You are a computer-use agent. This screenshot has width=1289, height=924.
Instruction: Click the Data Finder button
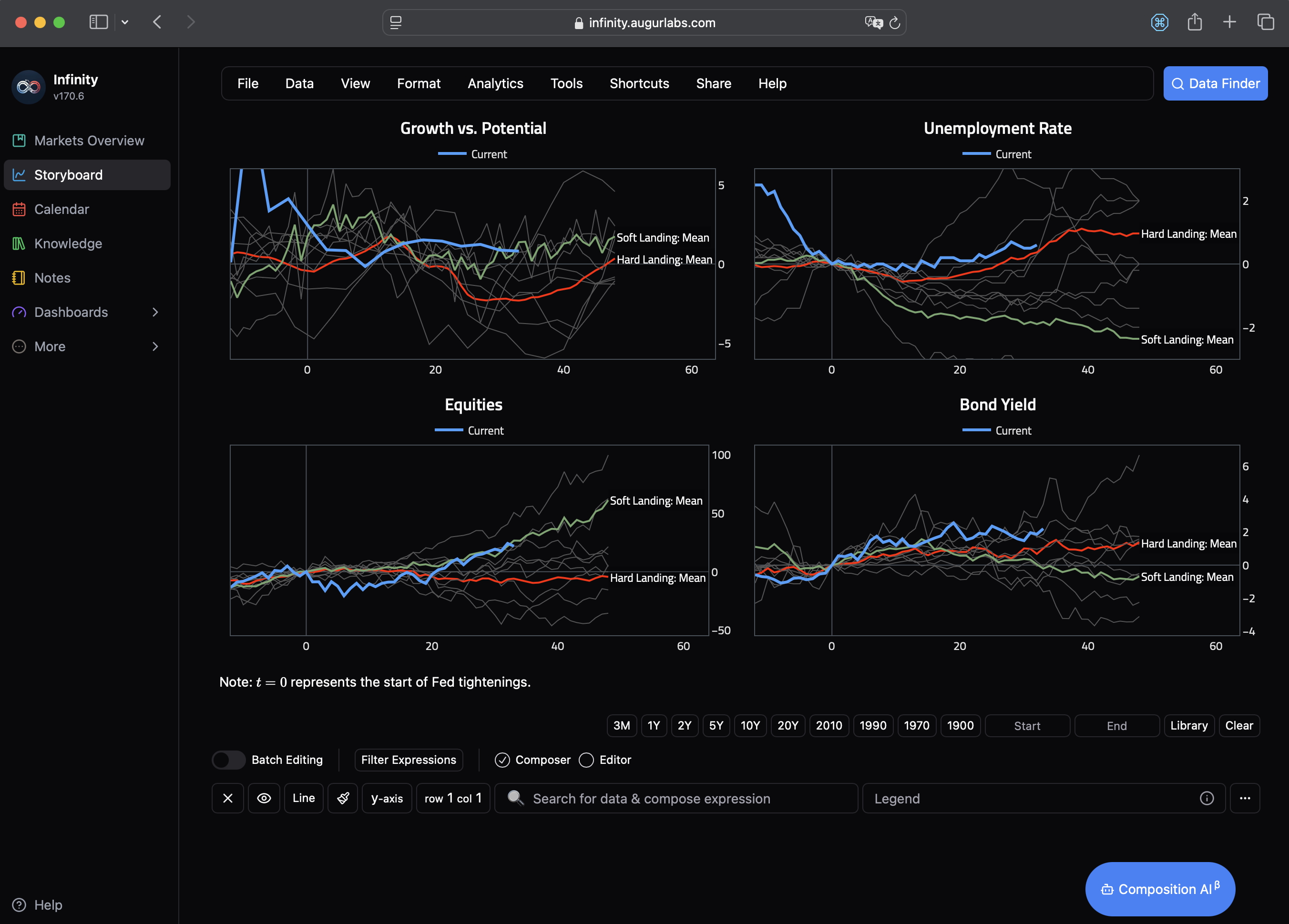click(x=1215, y=83)
